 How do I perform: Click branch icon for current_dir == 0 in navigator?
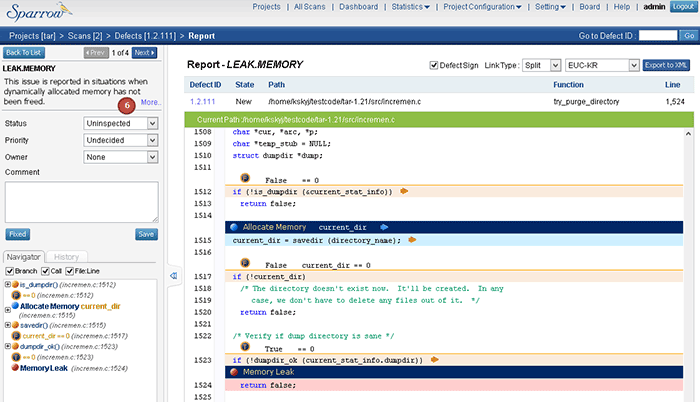click(x=16, y=336)
